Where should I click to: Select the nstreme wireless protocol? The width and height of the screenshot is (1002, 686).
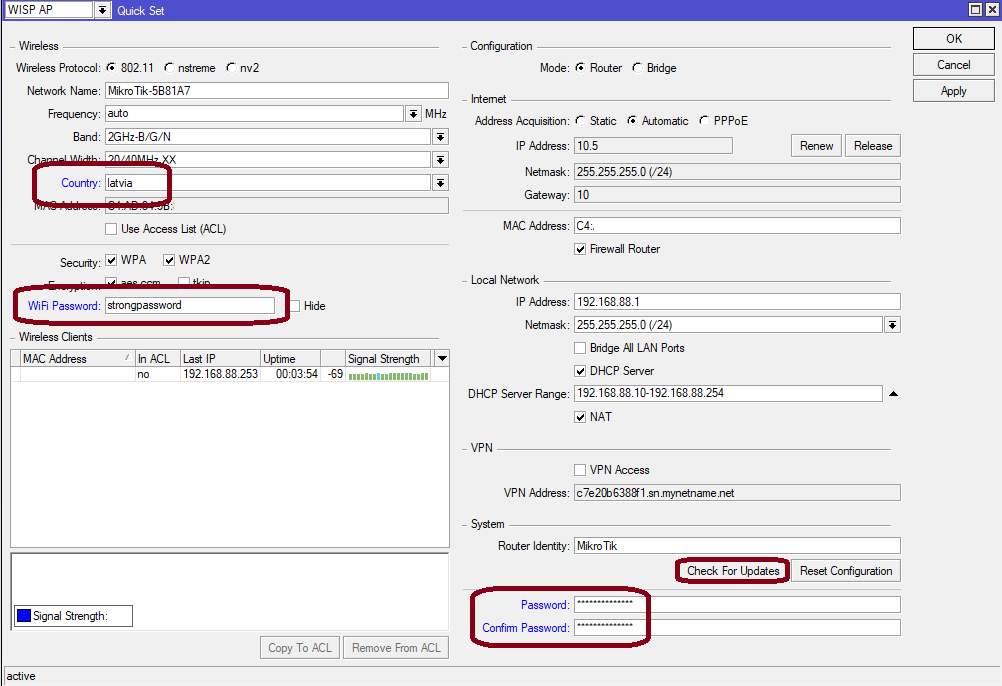pyautogui.click(x=169, y=68)
